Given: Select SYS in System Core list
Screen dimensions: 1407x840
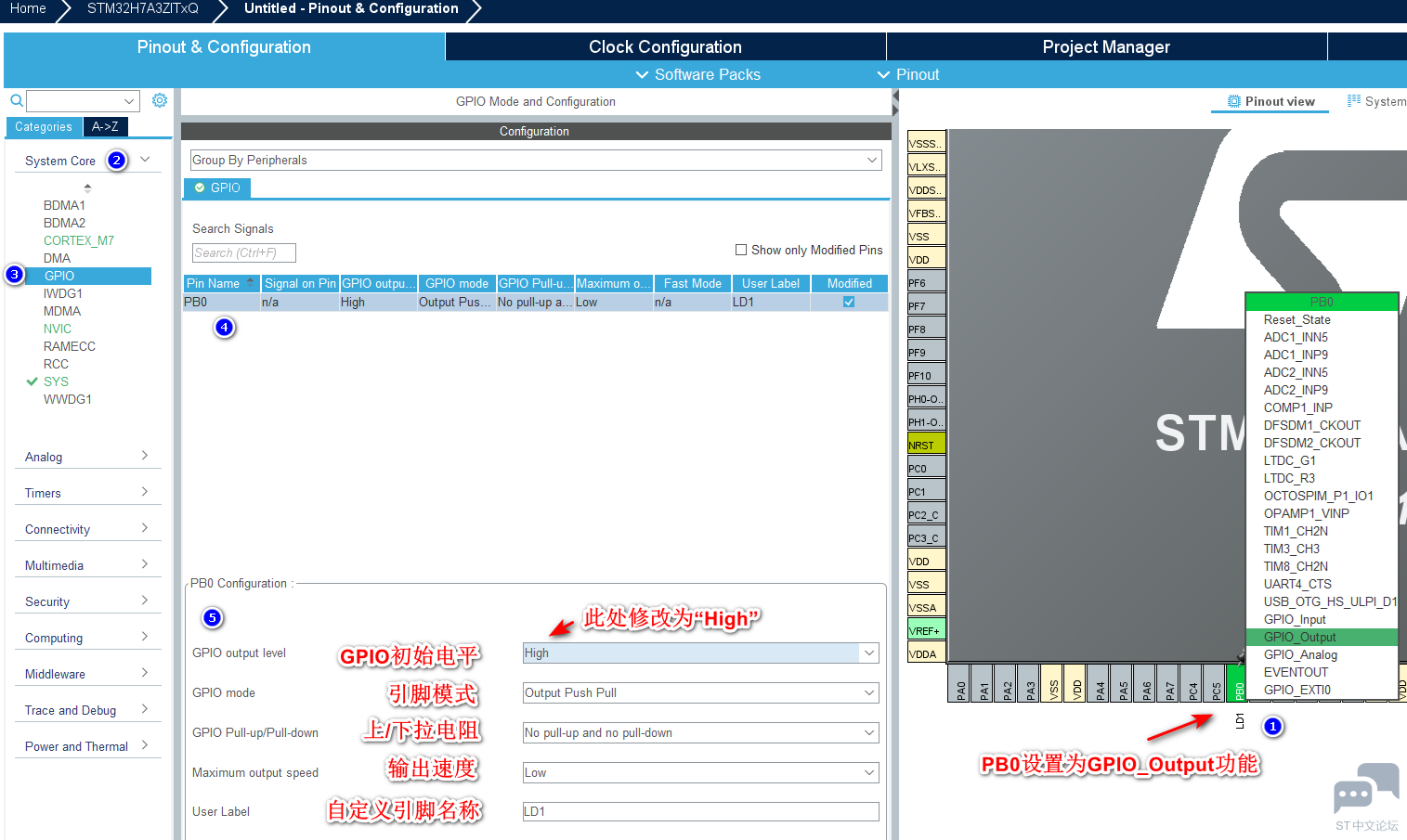Looking at the screenshot, I should click(56, 381).
